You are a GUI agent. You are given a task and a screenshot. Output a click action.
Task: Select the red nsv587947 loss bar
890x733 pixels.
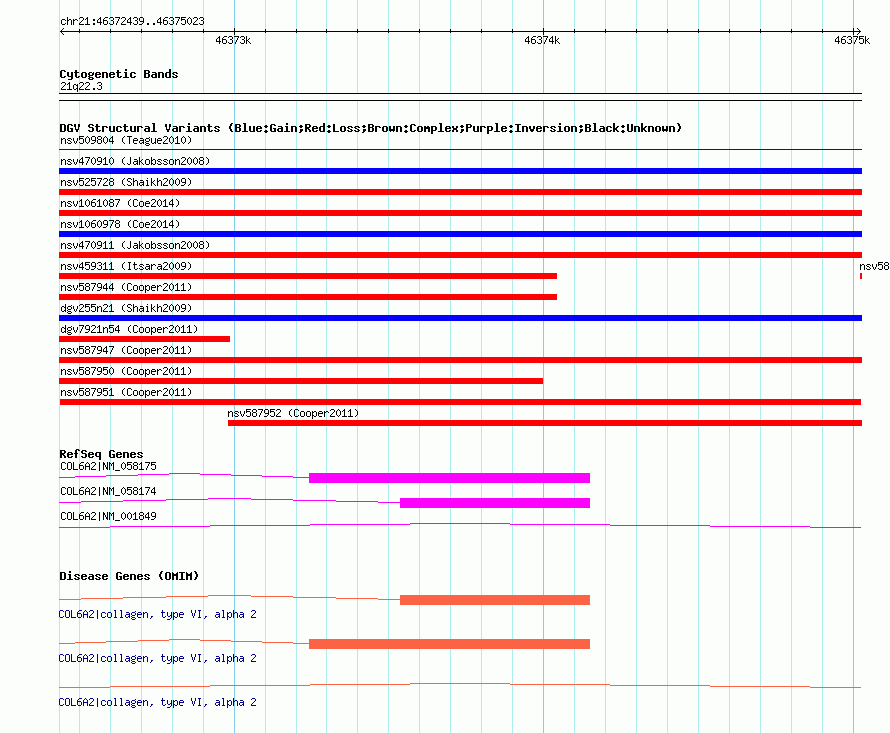click(x=460, y=360)
